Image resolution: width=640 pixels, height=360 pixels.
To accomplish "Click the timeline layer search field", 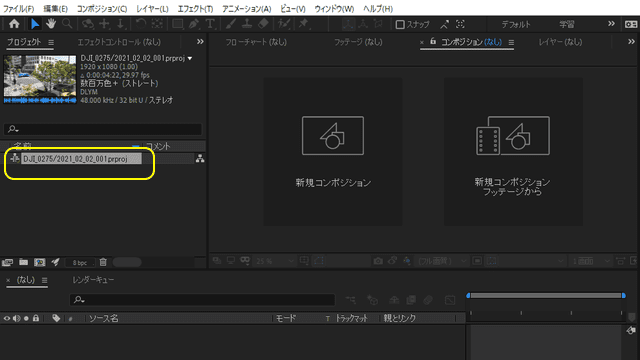I will [x=202, y=300].
